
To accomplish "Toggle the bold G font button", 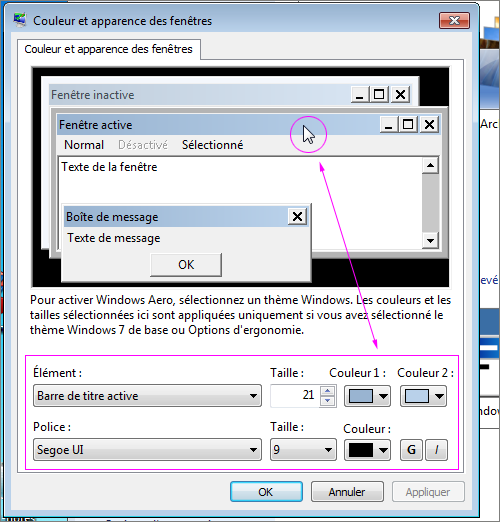I will tap(411, 450).
